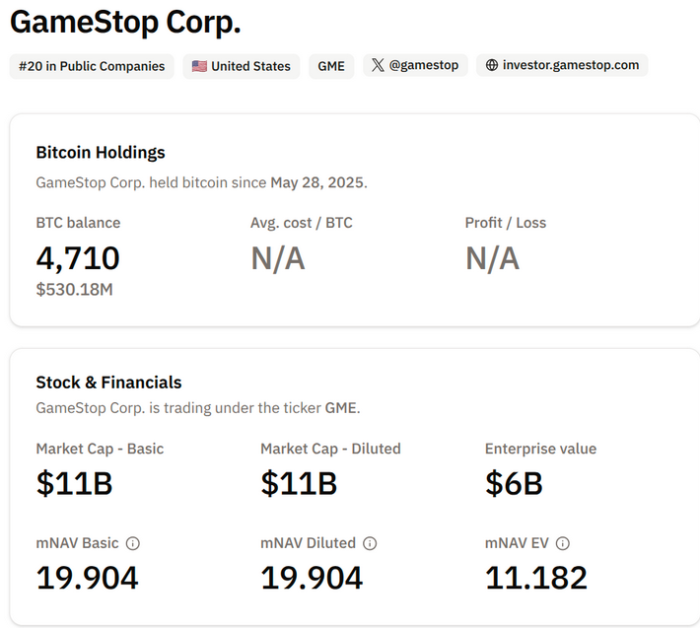Click the Market Cap - Diluted label
The width and height of the screenshot is (700, 628).
(x=331, y=449)
